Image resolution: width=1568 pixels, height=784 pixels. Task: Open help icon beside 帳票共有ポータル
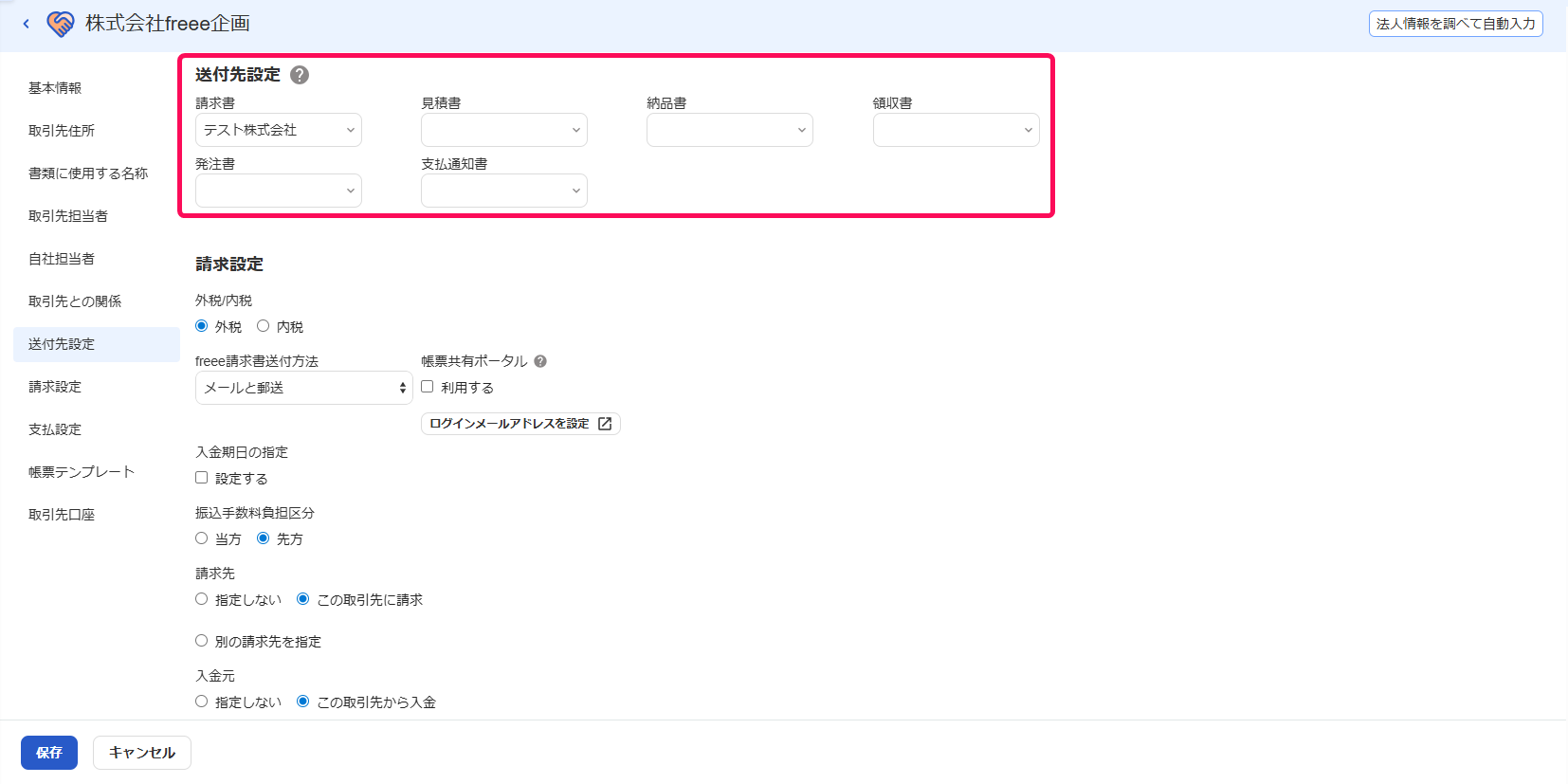click(540, 361)
